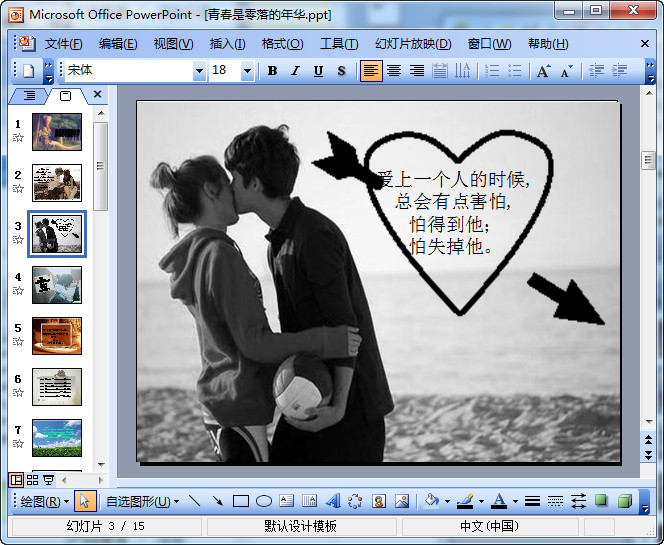Insert a vertical text box
The width and height of the screenshot is (664, 545).
coord(310,501)
